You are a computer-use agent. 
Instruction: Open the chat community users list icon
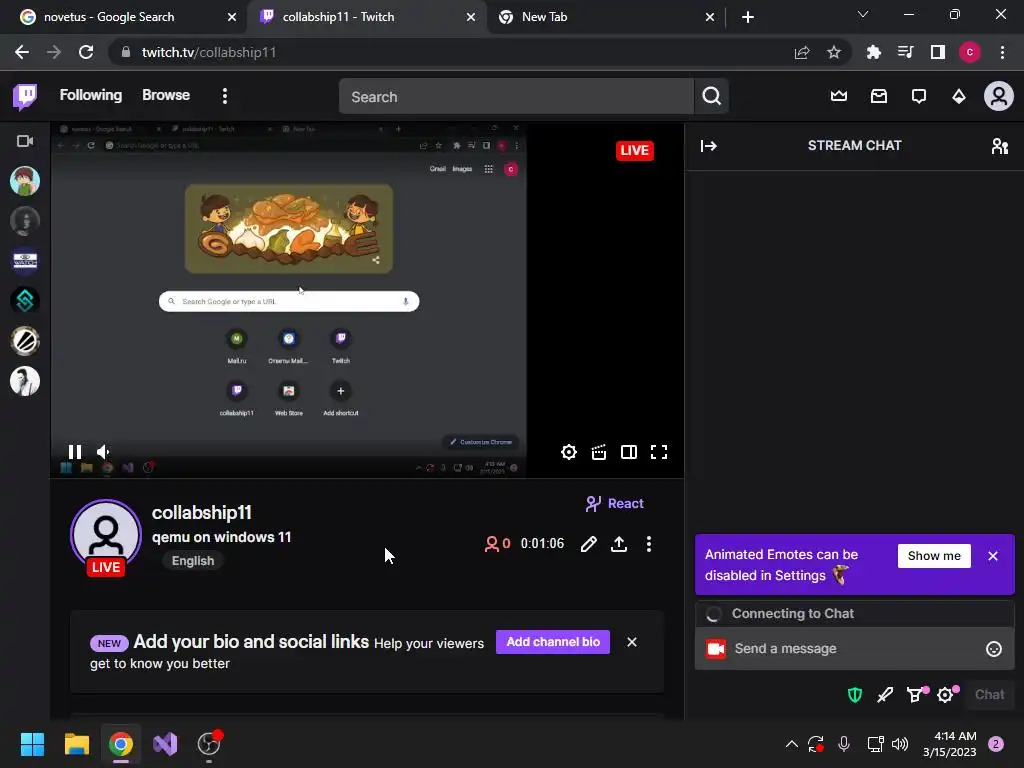1000,146
